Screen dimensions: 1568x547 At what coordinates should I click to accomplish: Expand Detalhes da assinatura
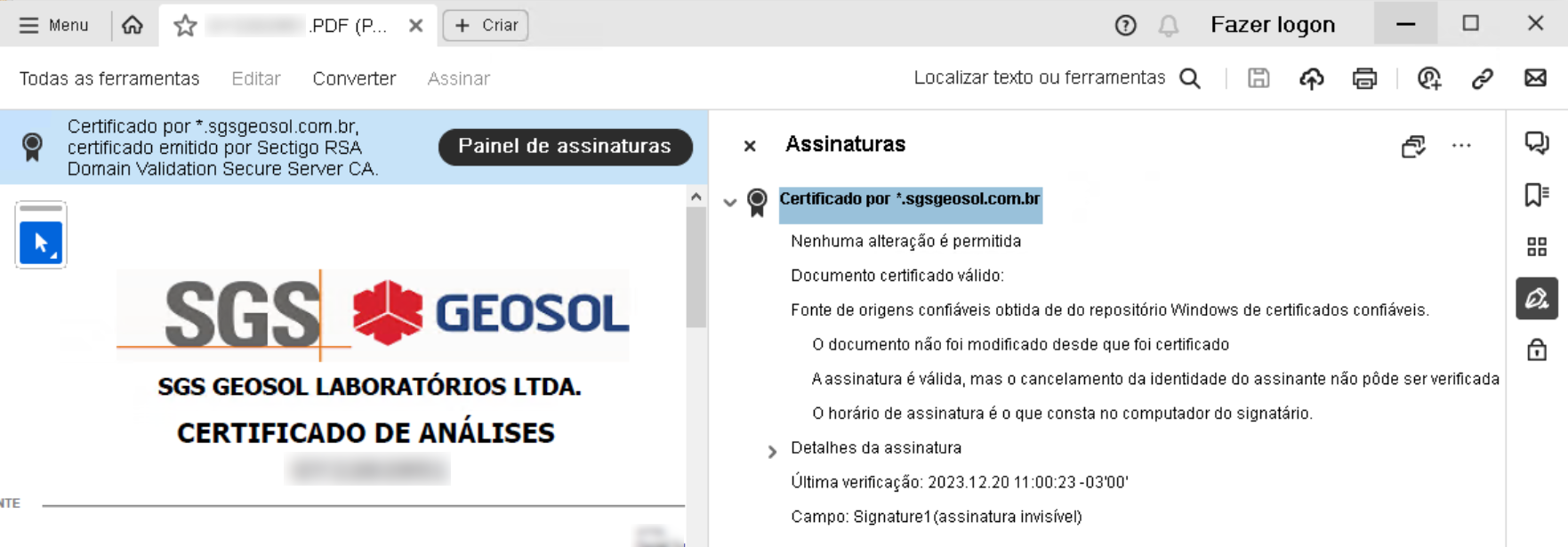point(772,451)
